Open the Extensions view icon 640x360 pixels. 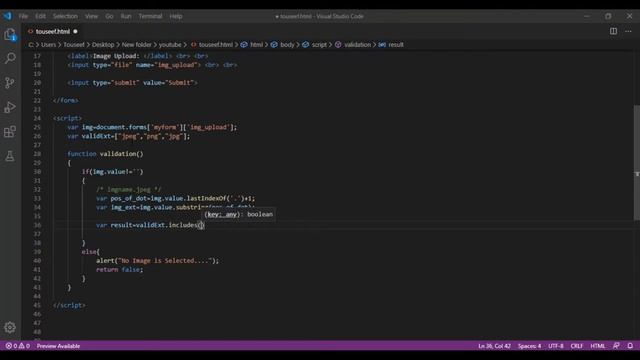[x=10, y=131]
